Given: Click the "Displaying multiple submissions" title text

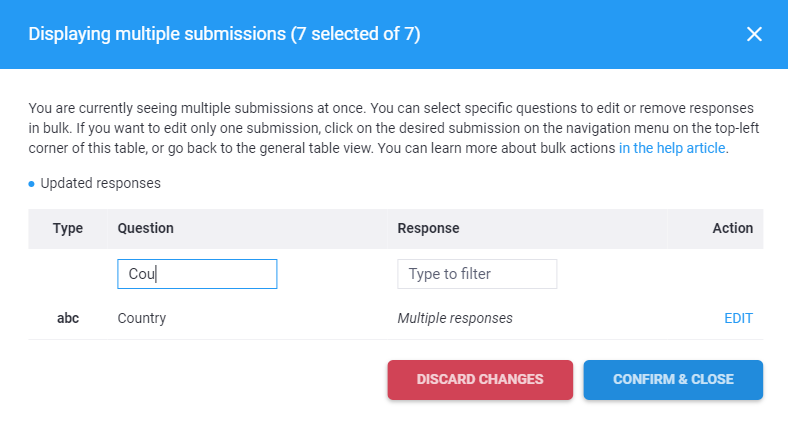Looking at the screenshot, I should (156, 34).
